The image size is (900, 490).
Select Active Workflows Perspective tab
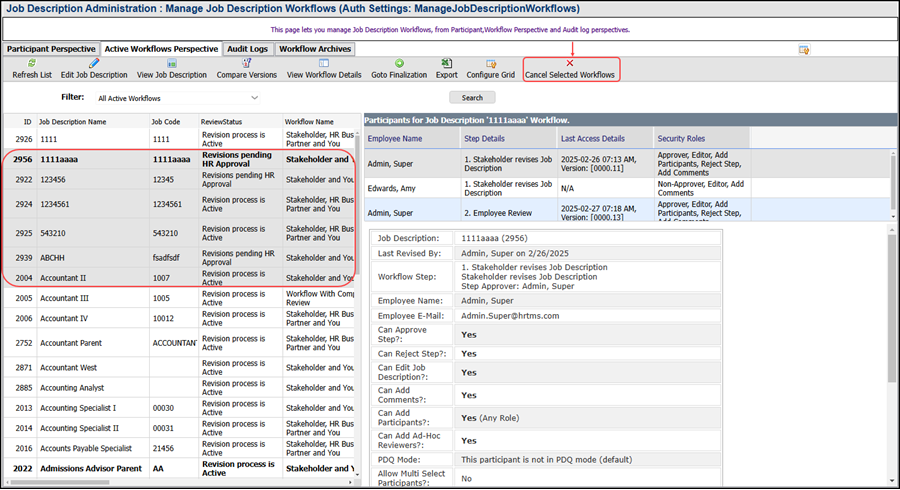(x=161, y=49)
